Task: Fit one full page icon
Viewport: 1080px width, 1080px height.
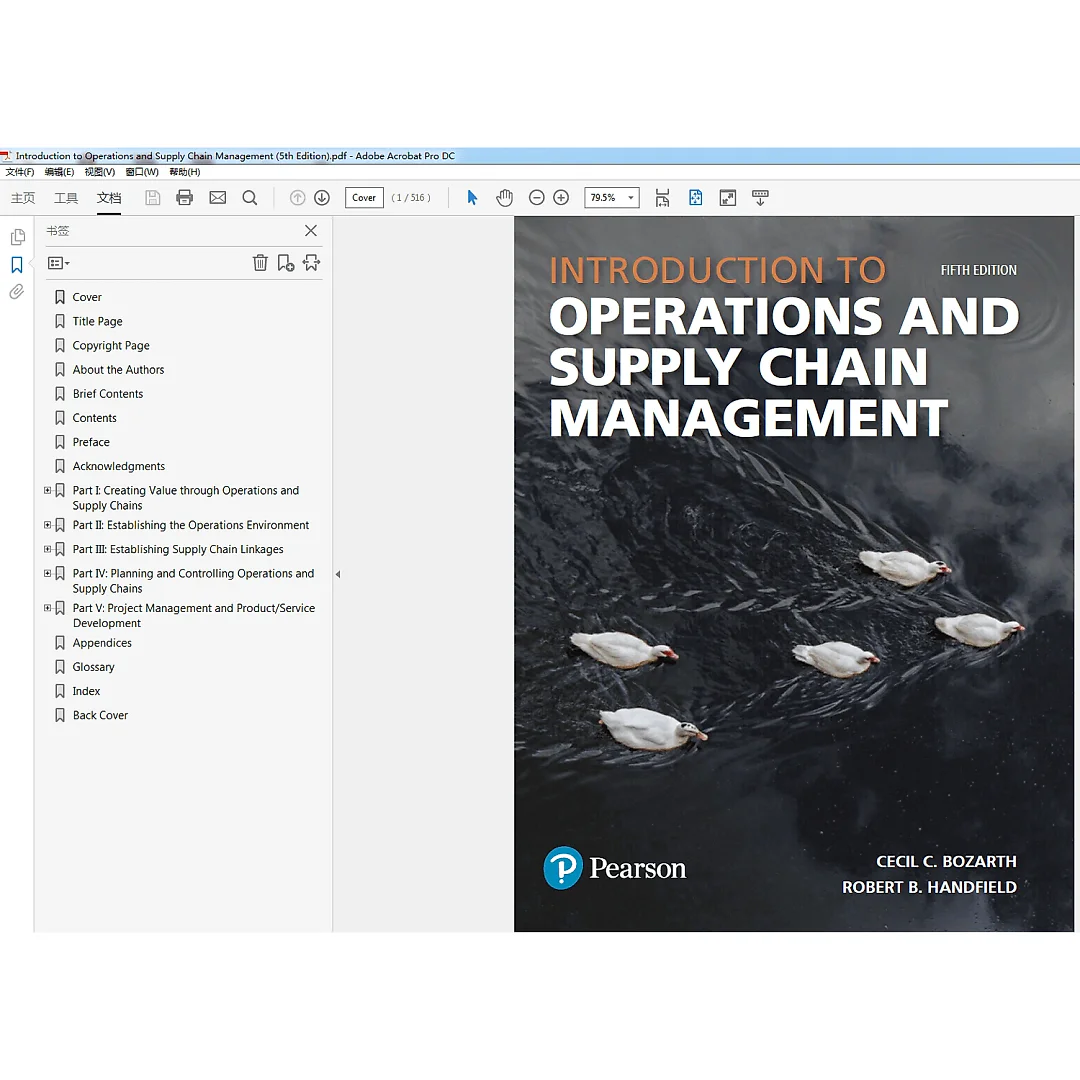Action: [x=696, y=198]
